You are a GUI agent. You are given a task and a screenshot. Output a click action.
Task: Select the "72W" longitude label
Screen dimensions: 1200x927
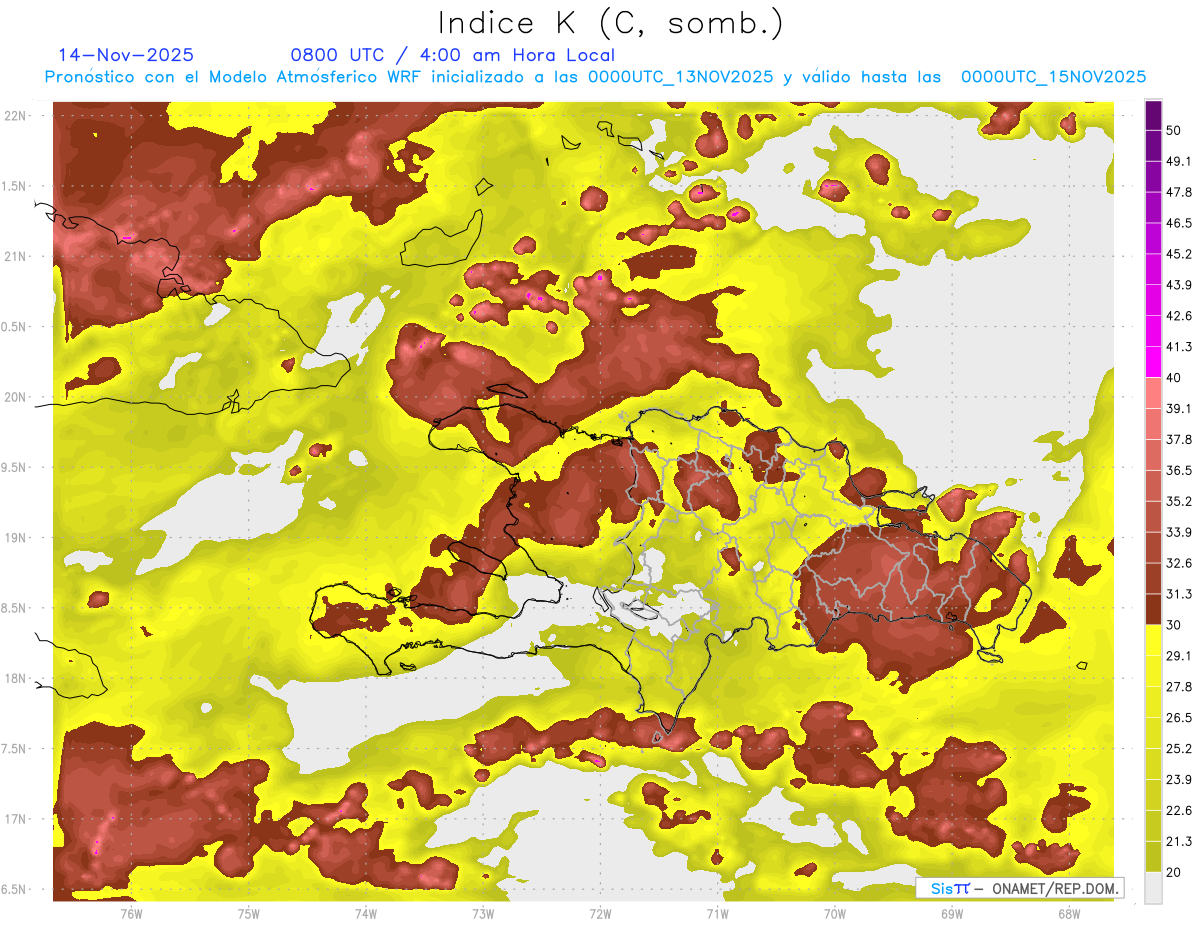click(x=600, y=913)
